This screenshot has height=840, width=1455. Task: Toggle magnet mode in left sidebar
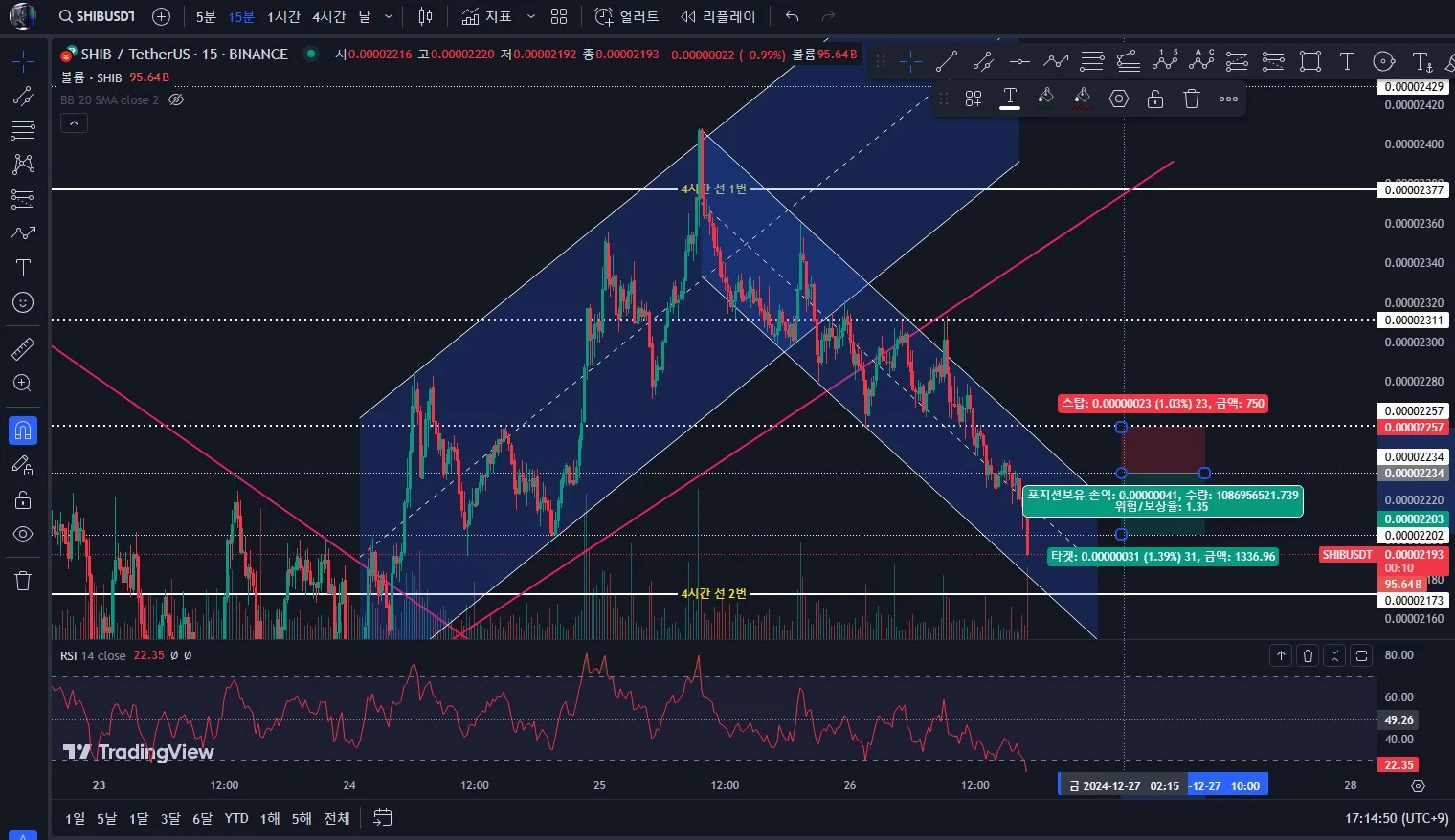click(x=23, y=431)
